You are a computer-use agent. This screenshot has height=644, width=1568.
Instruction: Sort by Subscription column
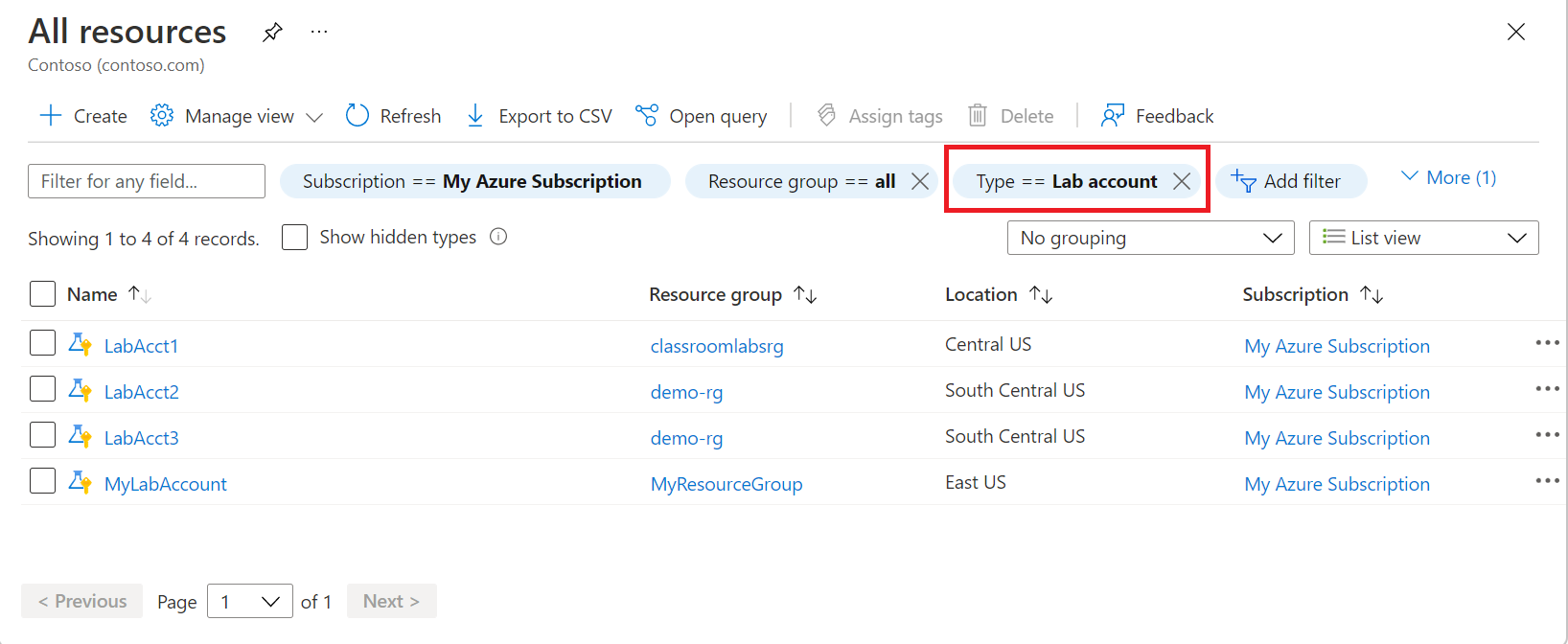pyautogui.click(x=1313, y=294)
